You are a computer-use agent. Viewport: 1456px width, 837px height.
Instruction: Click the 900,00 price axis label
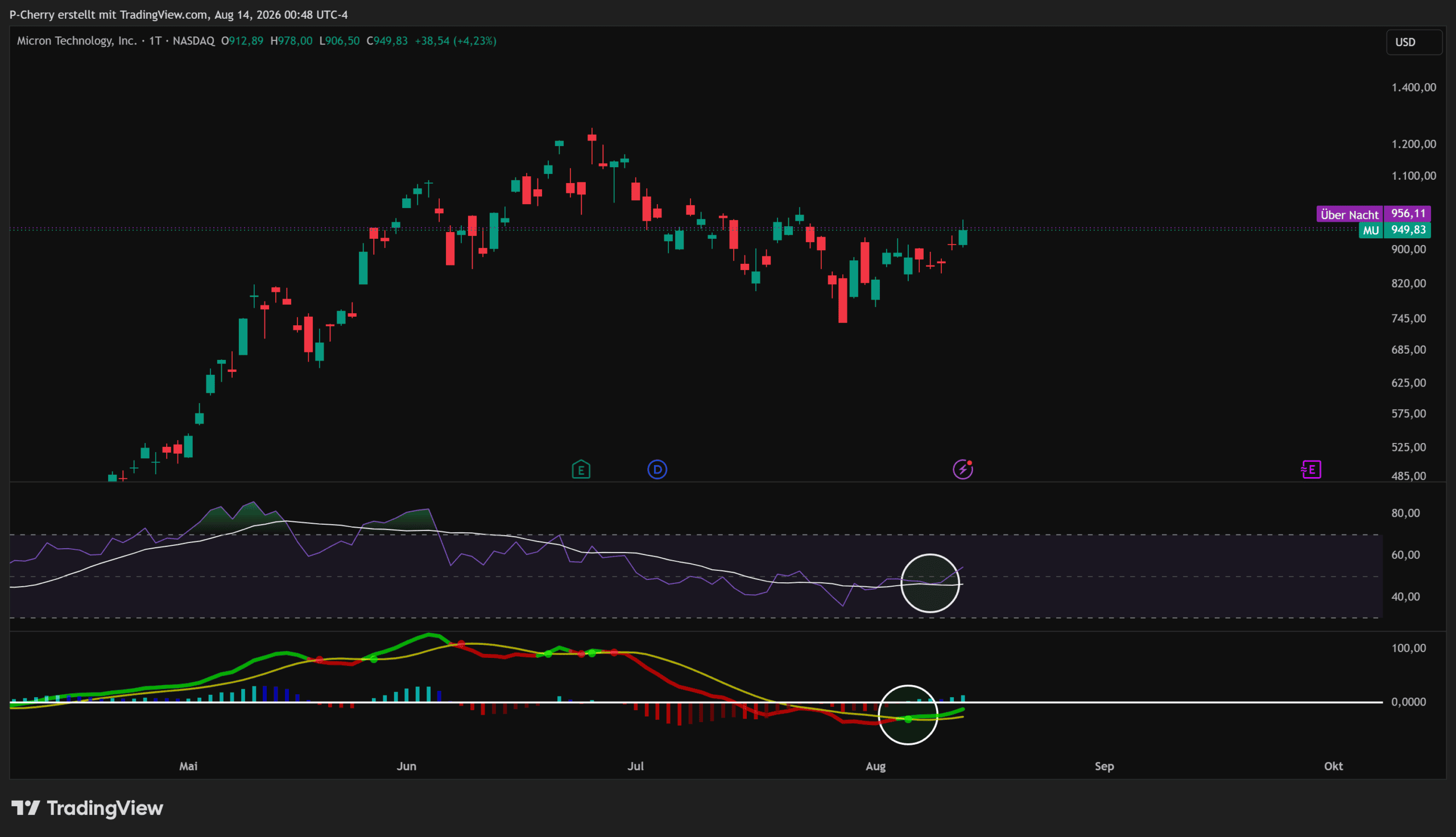[x=1408, y=250]
